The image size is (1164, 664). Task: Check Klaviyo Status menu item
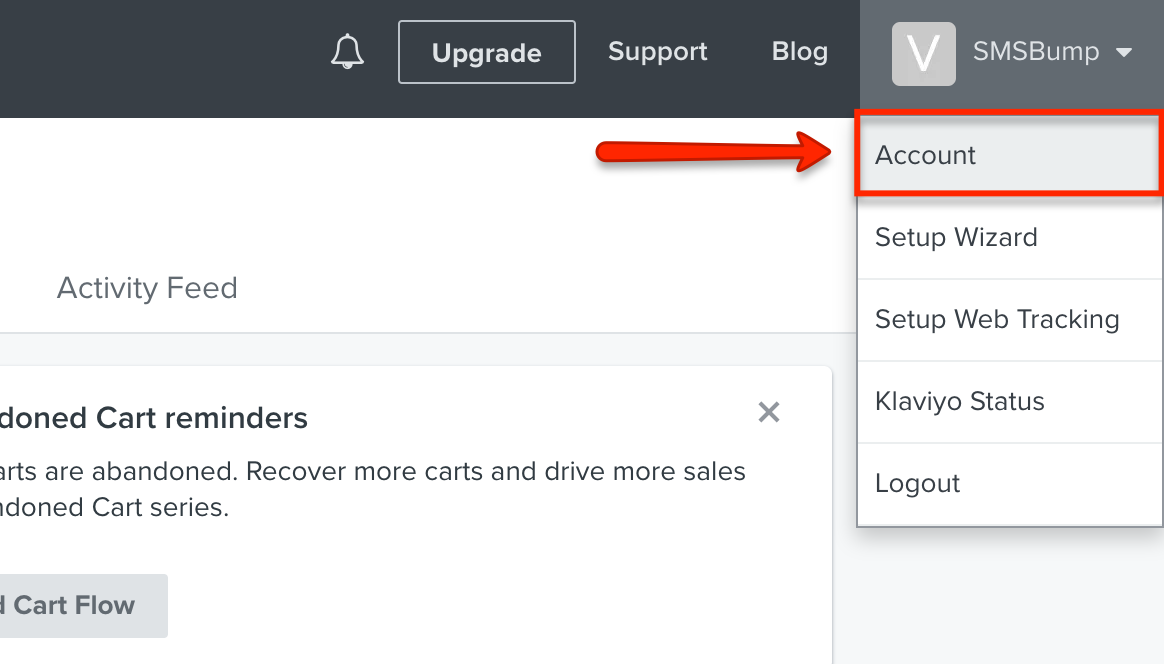click(x=1010, y=402)
